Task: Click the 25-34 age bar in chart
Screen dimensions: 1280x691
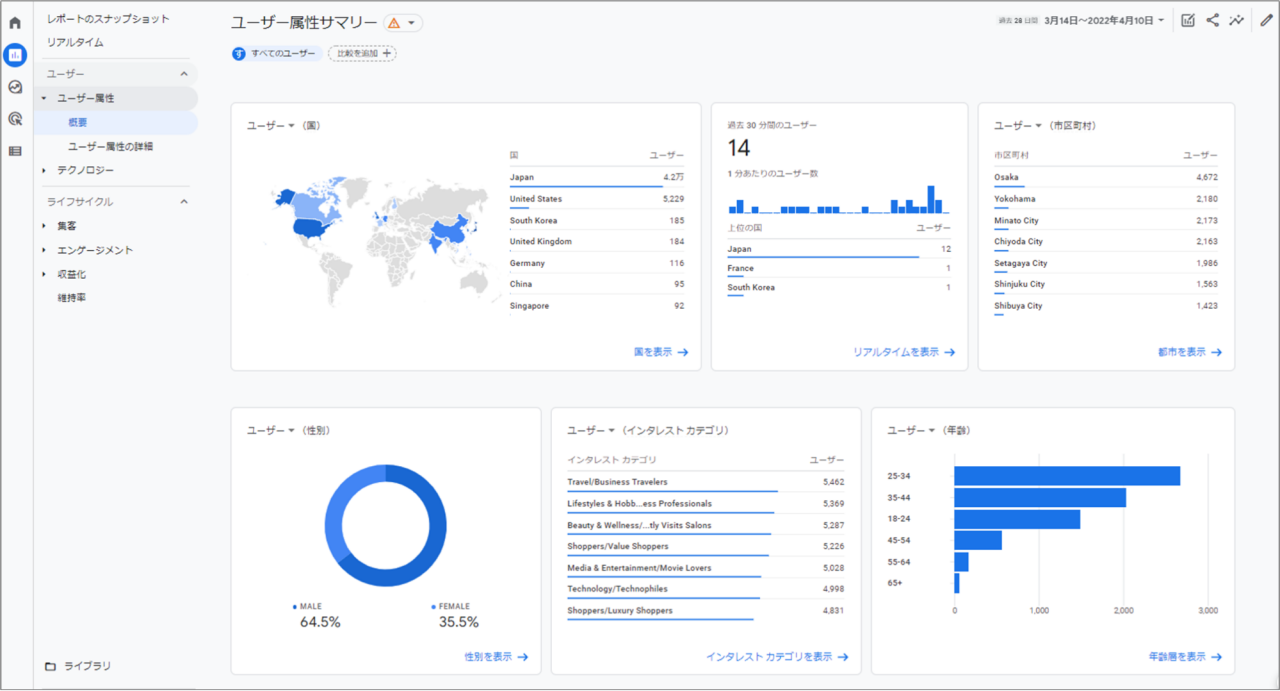Action: 1066,476
